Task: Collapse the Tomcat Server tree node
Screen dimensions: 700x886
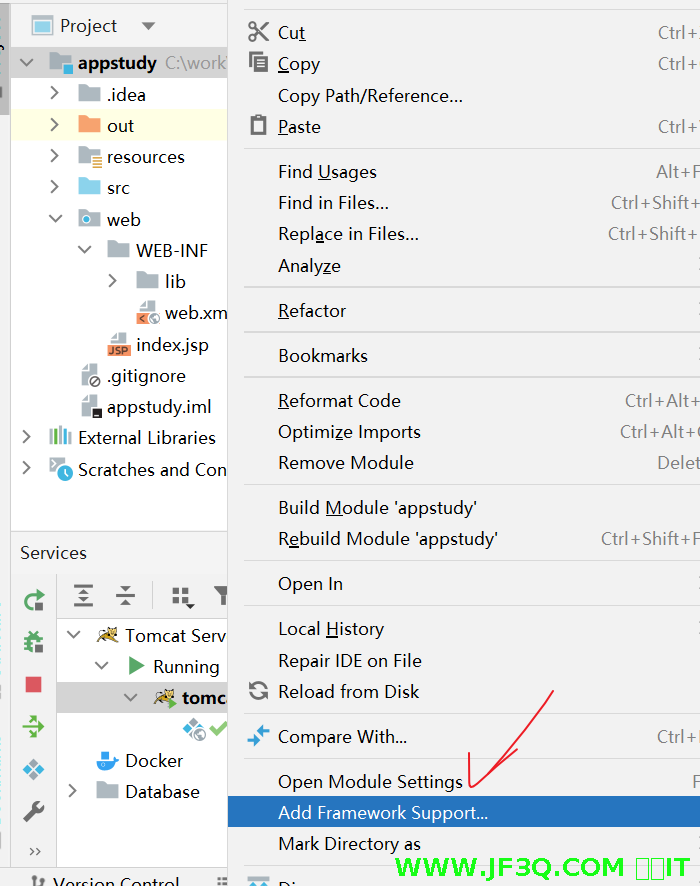Action: coord(72,635)
